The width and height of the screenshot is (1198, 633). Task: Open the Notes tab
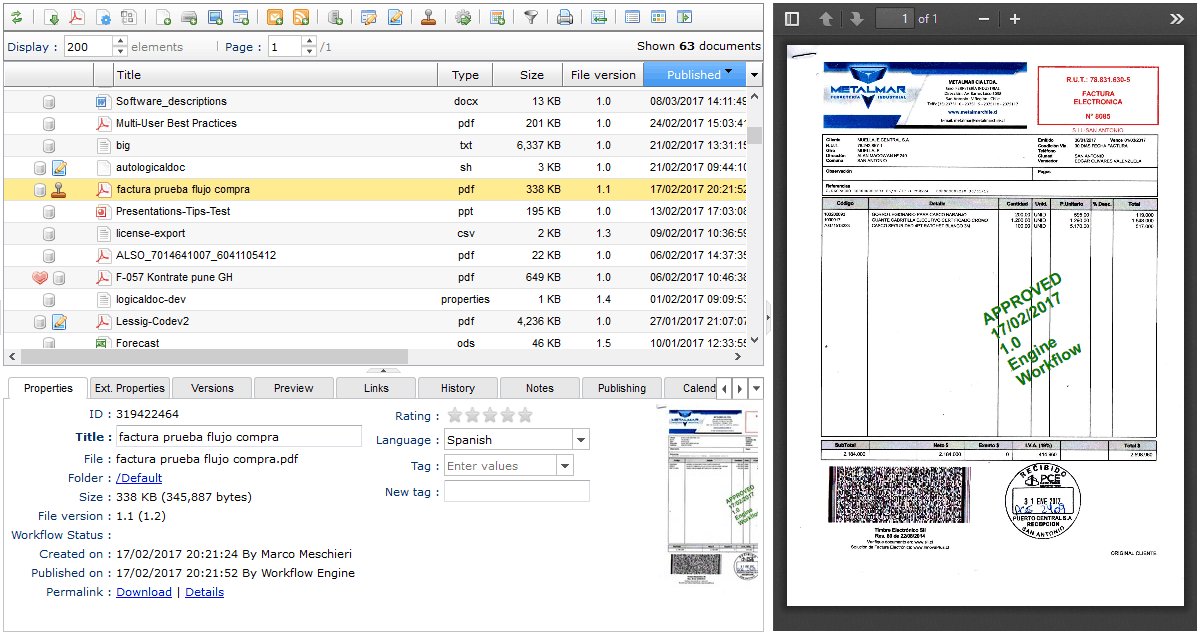click(539, 388)
